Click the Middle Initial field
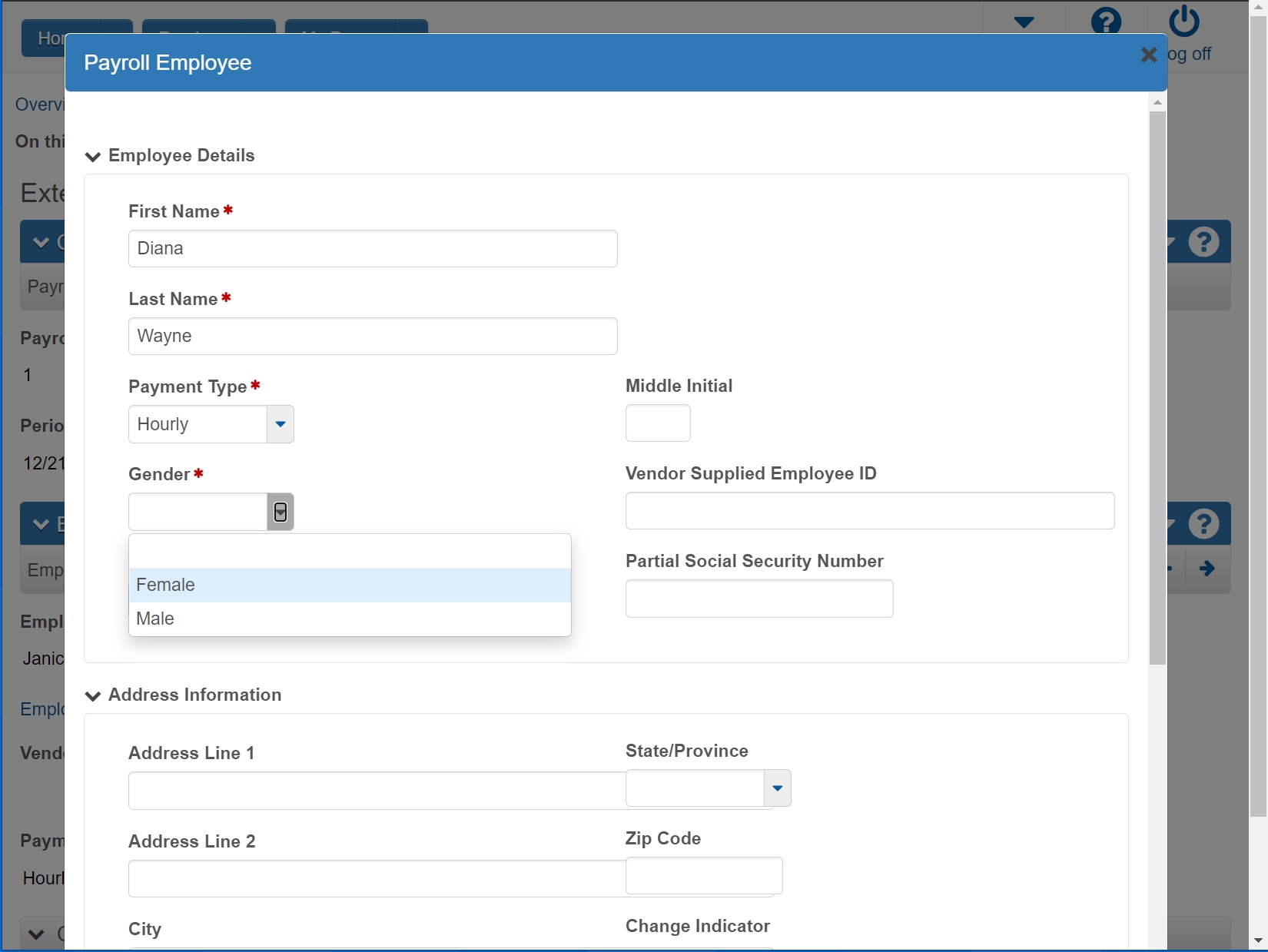 click(658, 423)
